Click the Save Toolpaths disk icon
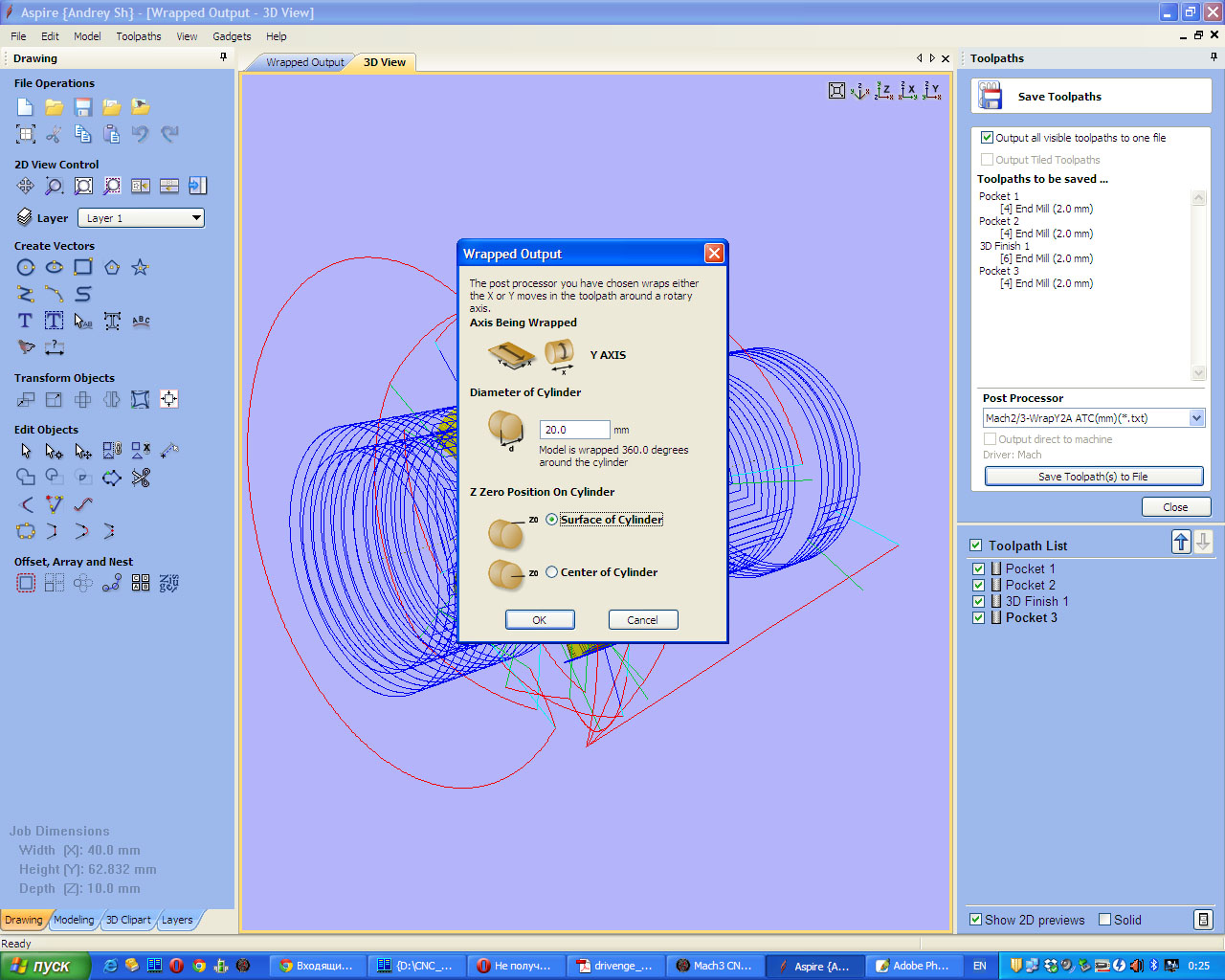Viewport: 1225px width, 980px height. click(x=990, y=97)
